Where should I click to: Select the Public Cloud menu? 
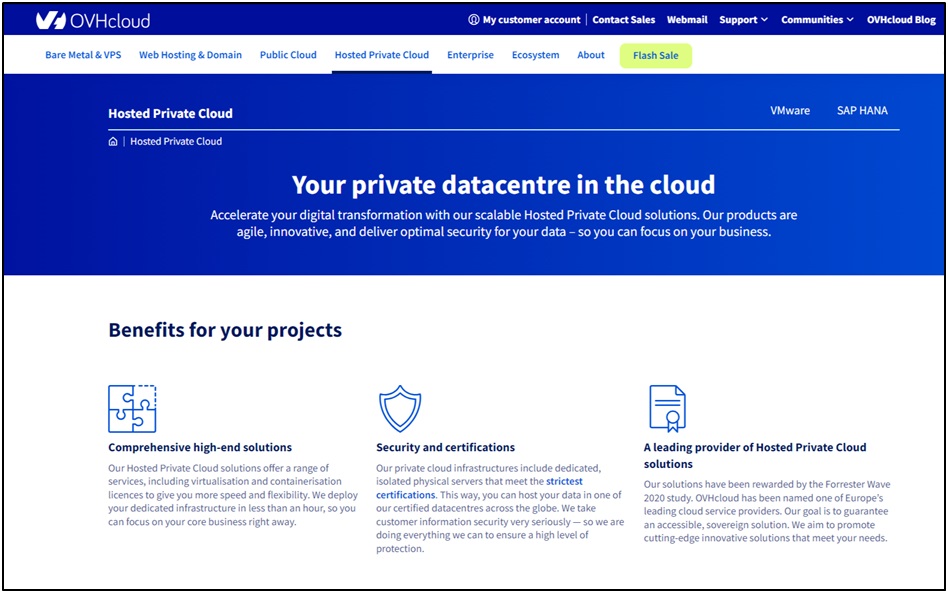point(288,55)
